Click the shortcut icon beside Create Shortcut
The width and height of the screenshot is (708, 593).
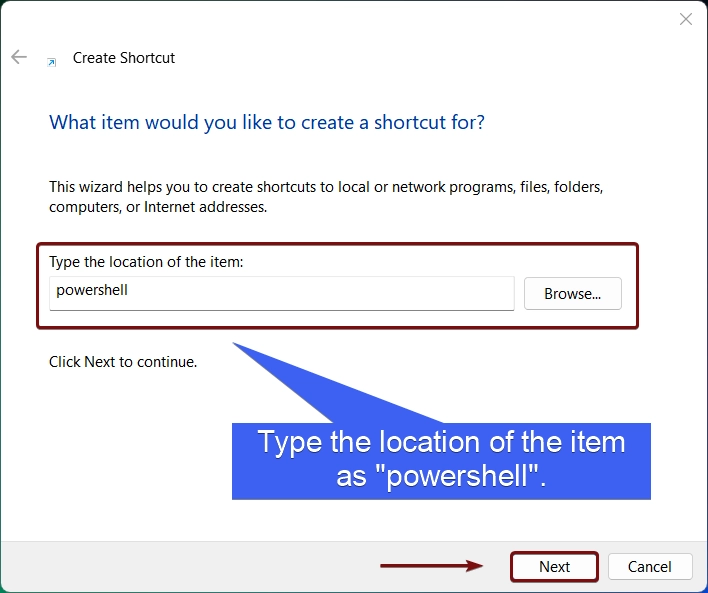tap(52, 62)
